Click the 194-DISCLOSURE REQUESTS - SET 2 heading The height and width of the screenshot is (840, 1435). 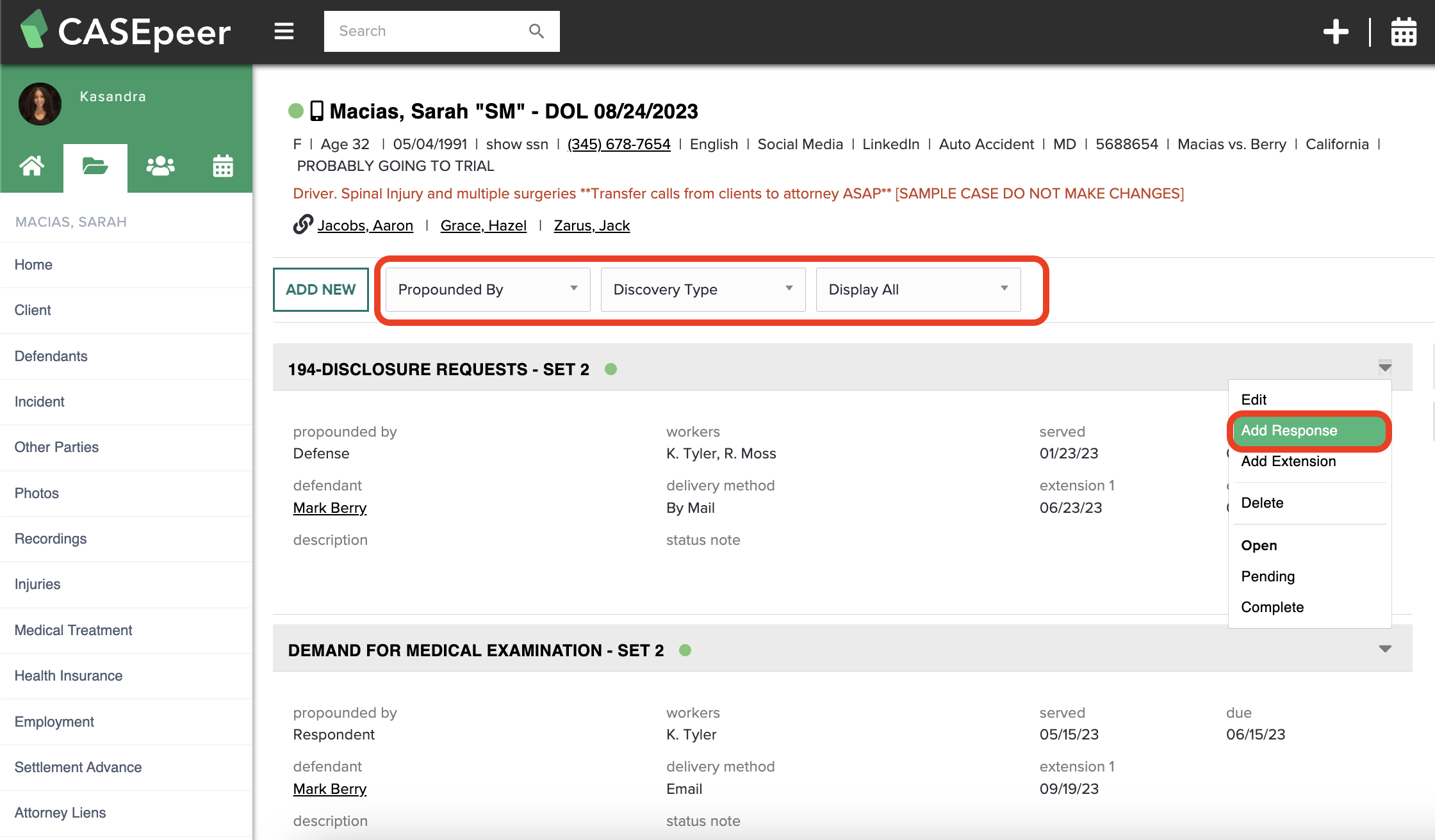(x=439, y=369)
